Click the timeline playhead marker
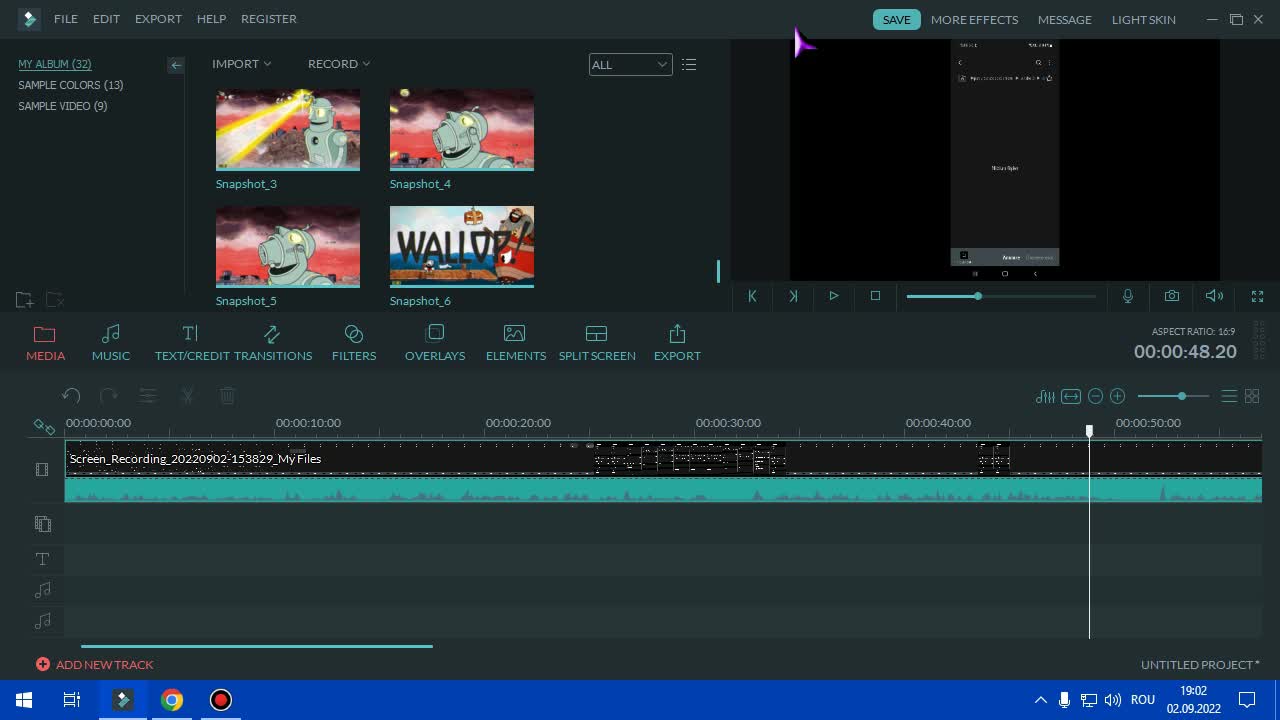The image size is (1280, 720). click(1089, 431)
